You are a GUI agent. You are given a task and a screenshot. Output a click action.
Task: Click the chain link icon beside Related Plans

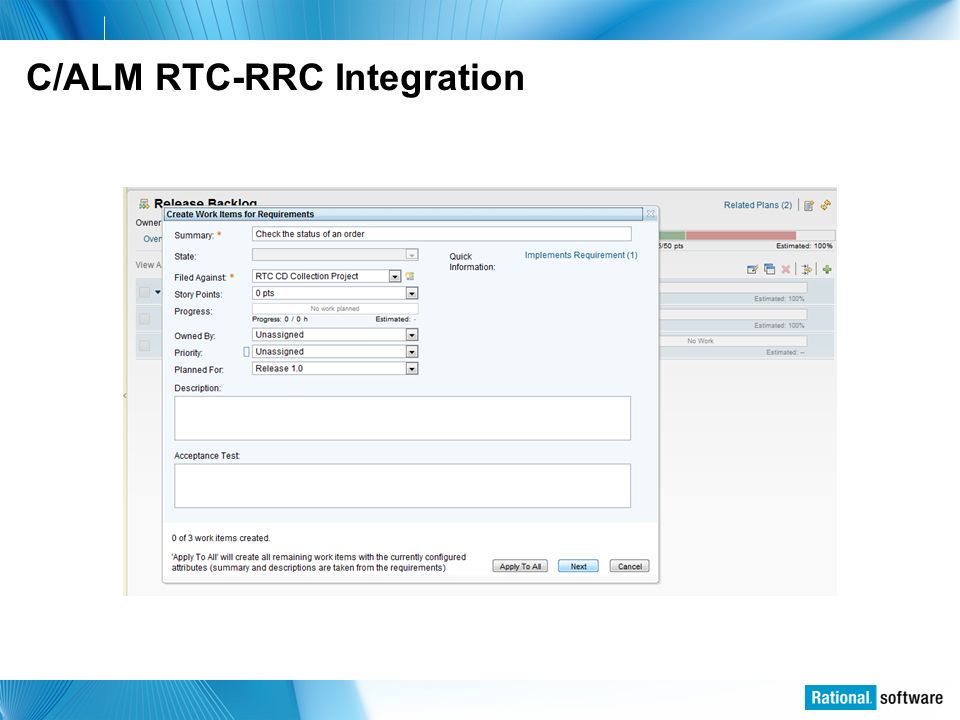[x=825, y=205]
